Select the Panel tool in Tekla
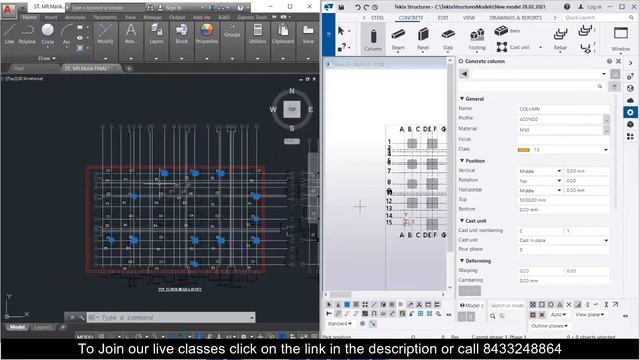The image size is (640, 360). pos(423,39)
